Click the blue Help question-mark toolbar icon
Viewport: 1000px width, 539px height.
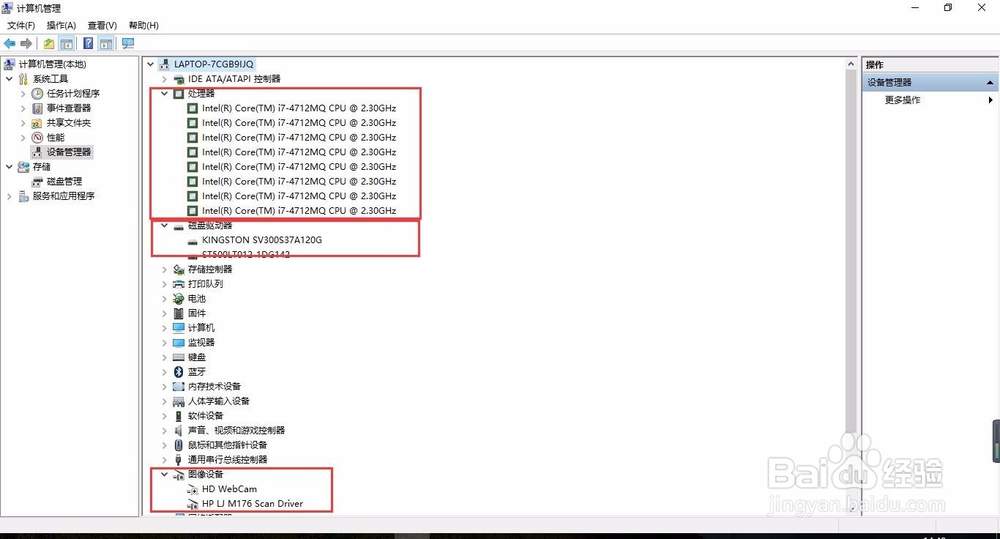tap(88, 43)
